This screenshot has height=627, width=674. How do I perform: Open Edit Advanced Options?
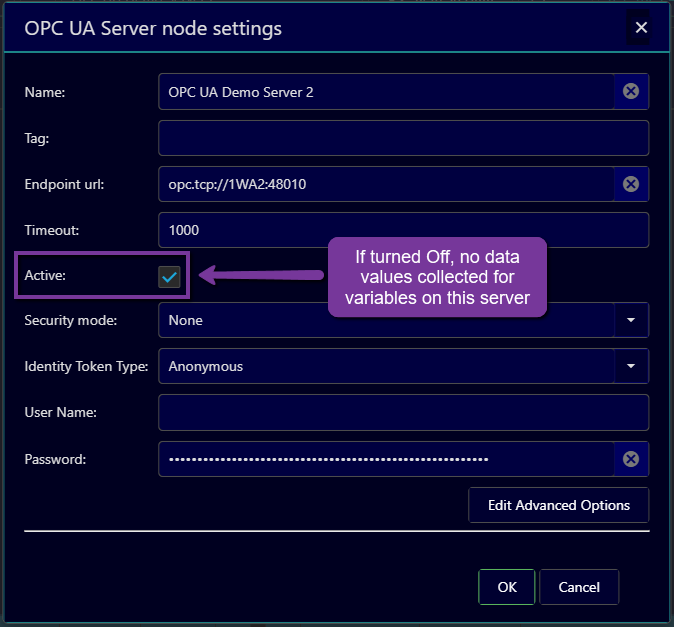click(x=558, y=505)
